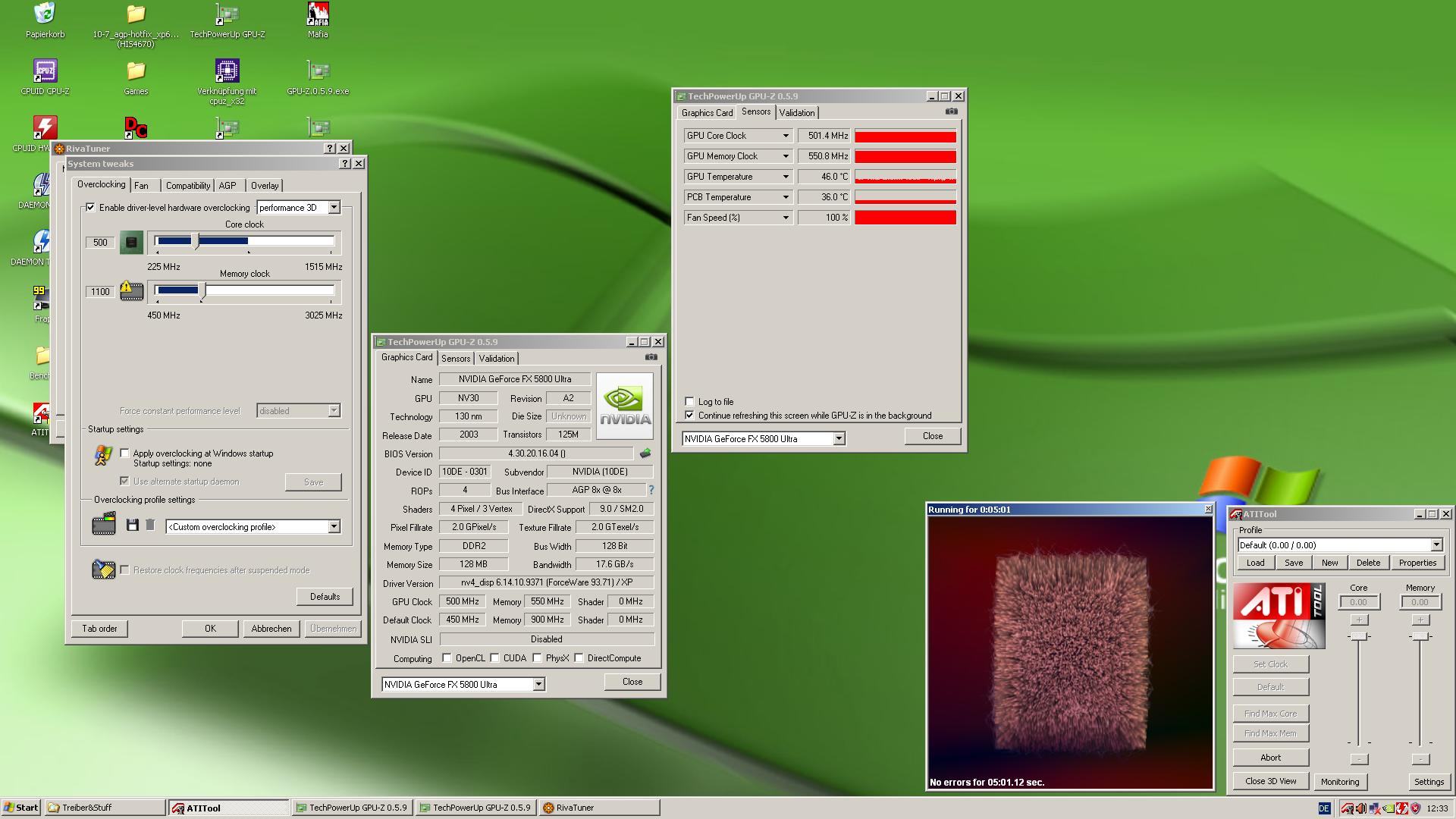The image size is (1456, 819).
Task: Click the Defaults button in System tweaks
Action: [325, 597]
